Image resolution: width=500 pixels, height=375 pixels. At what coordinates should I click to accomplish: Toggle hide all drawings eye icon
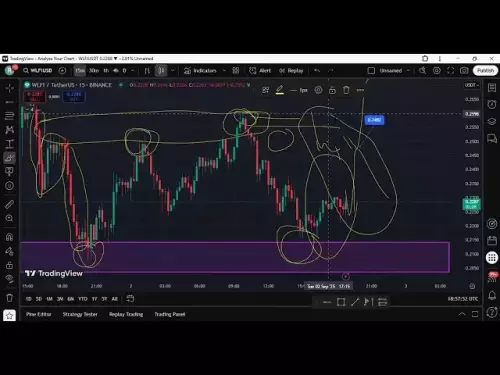point(9,278)
